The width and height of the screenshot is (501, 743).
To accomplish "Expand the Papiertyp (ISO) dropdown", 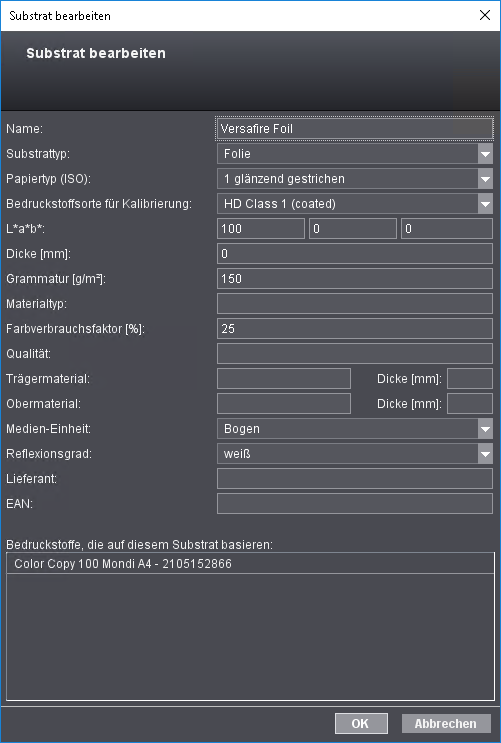I will (x=485, y=179).
